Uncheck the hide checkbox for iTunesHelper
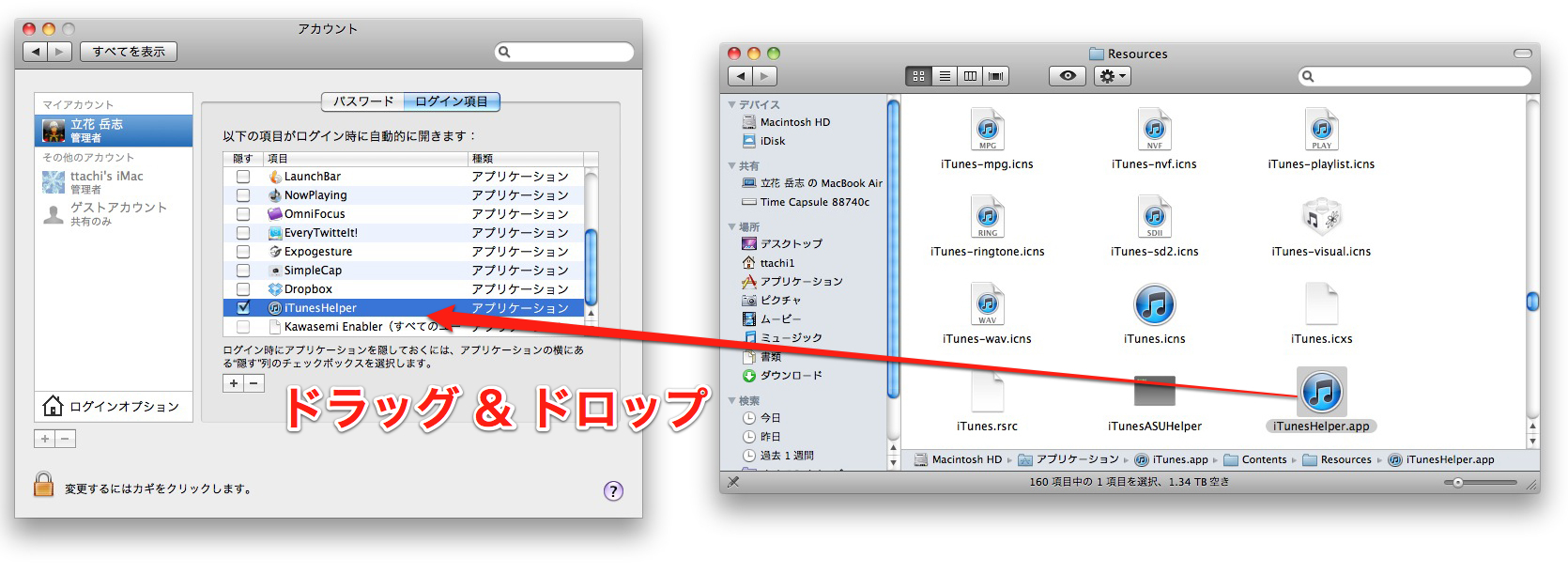The width and height of the screenshot is (1568, 574). click(x=243, y=308)
